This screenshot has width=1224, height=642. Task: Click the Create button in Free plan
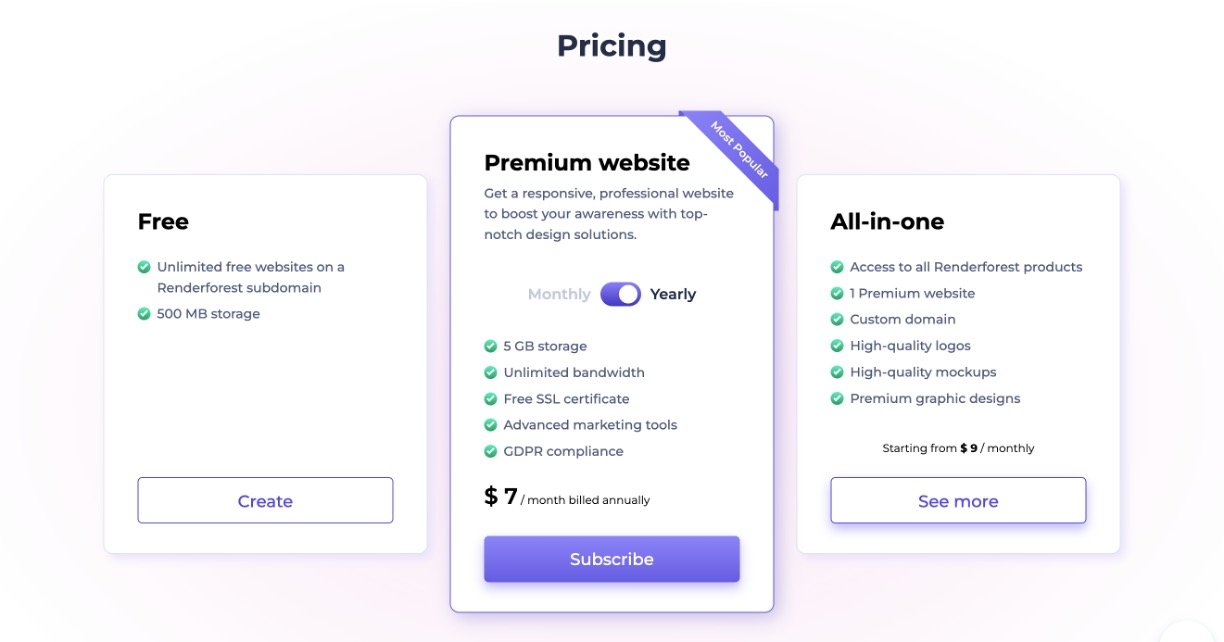265,501
